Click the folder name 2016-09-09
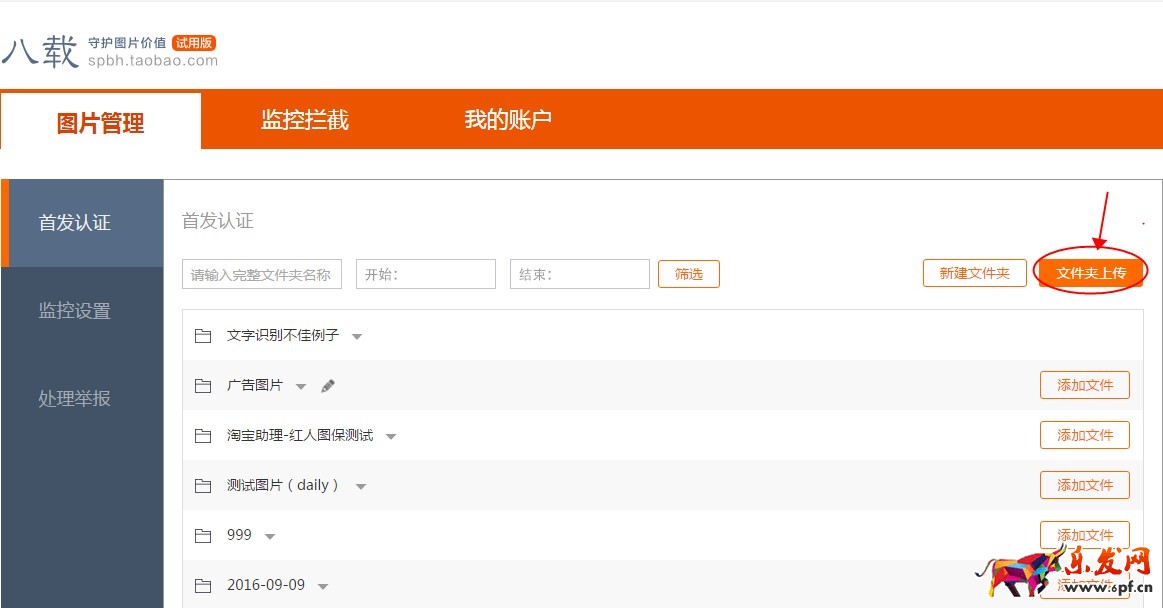This screenshot has width=1163, height=608. 266,585
